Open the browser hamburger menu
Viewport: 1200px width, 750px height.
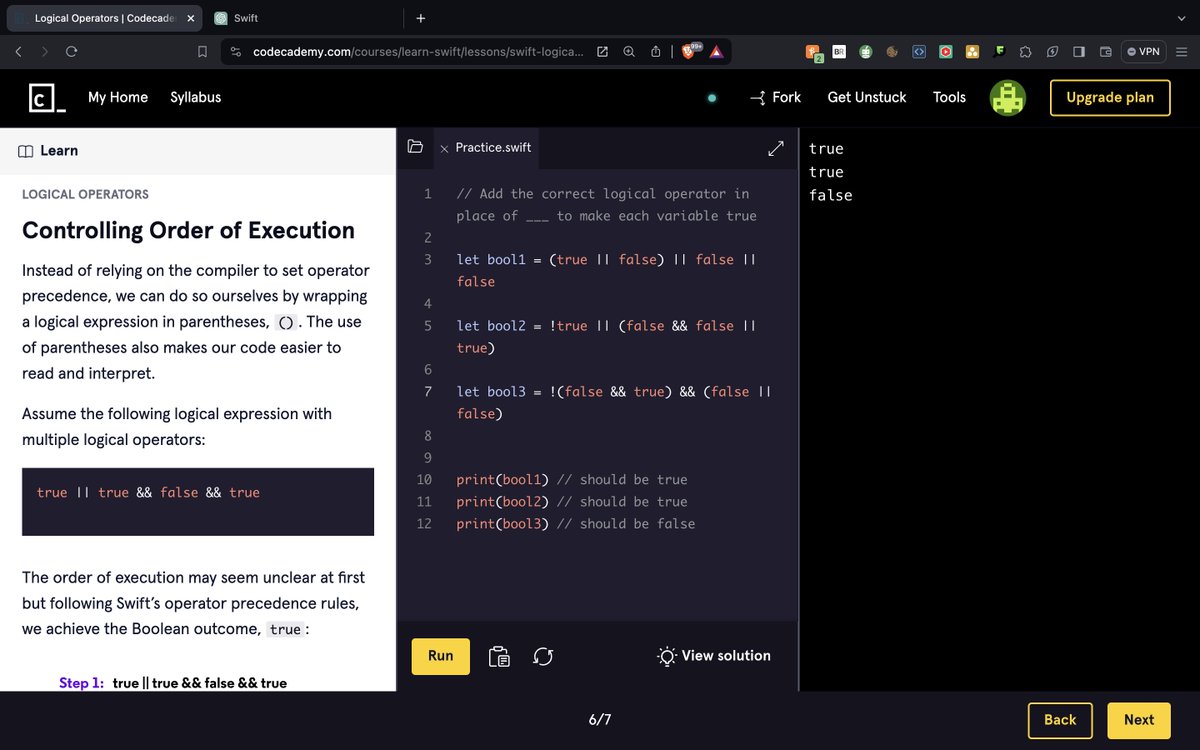(1181, 51)
